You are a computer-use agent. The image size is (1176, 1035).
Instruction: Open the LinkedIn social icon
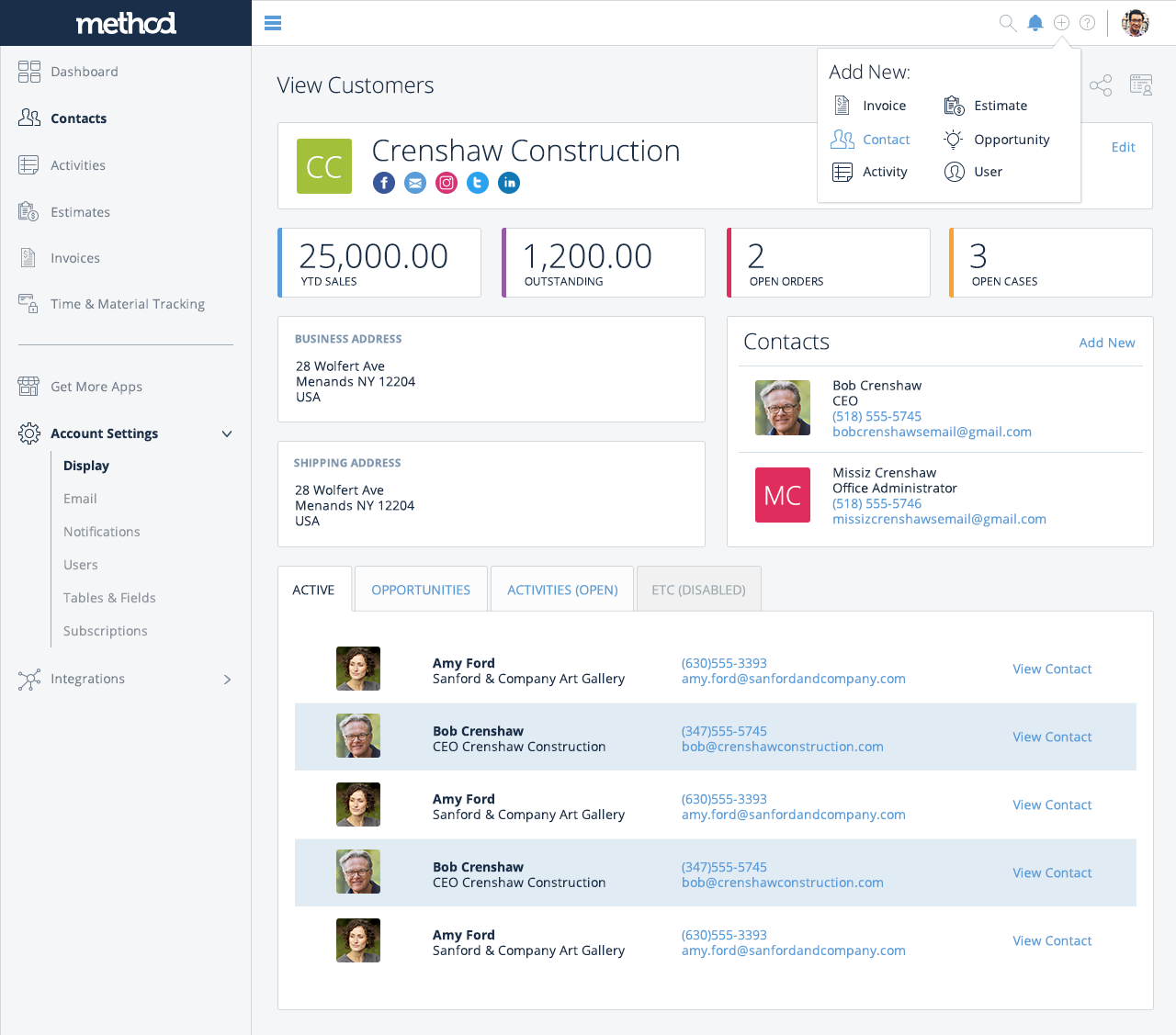(x=509, y=183)
